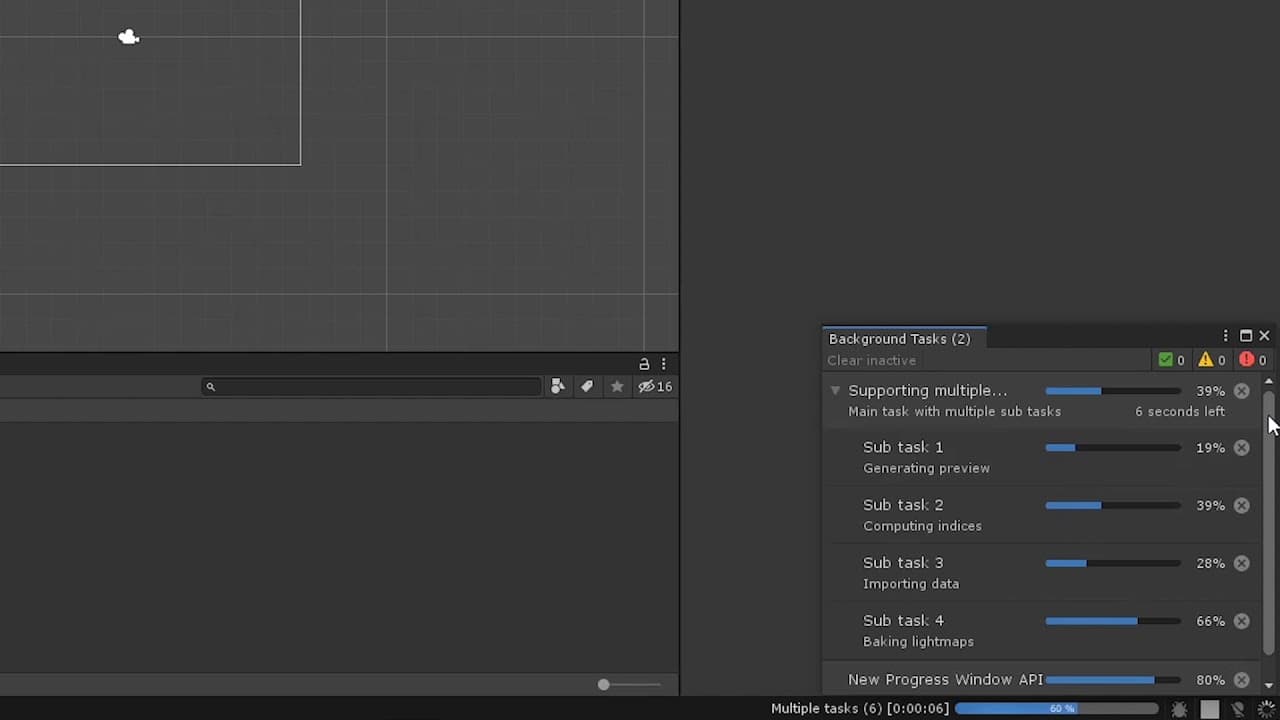The image size is (1280, 720).
Task: Click the 39% value of Sub task 2
Action: tap(1210, 506)
